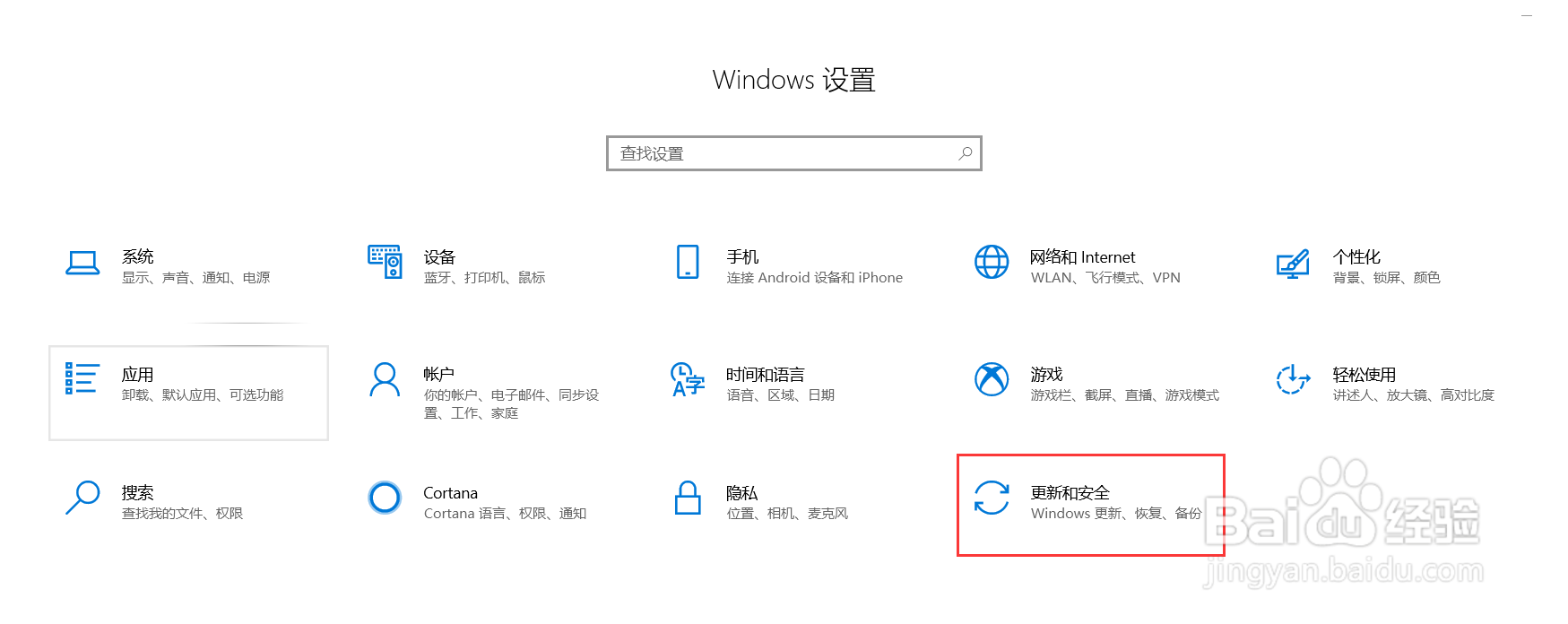The width and height of the screenshot is (1568, 624).
Task: Open the 时间和语言 clock icon
Action: pyautogui.click(x=688, y=379)
